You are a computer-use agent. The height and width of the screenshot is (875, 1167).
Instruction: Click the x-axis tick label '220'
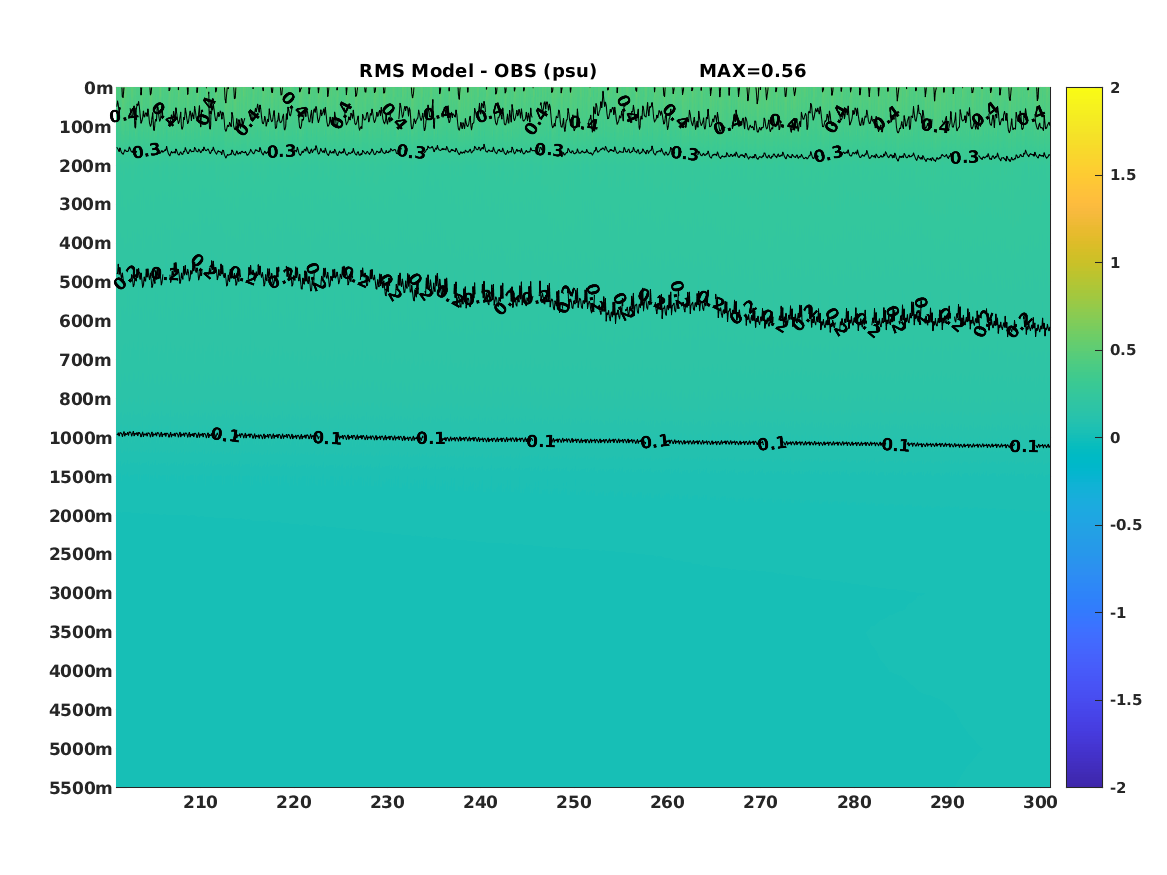[294, 803]
